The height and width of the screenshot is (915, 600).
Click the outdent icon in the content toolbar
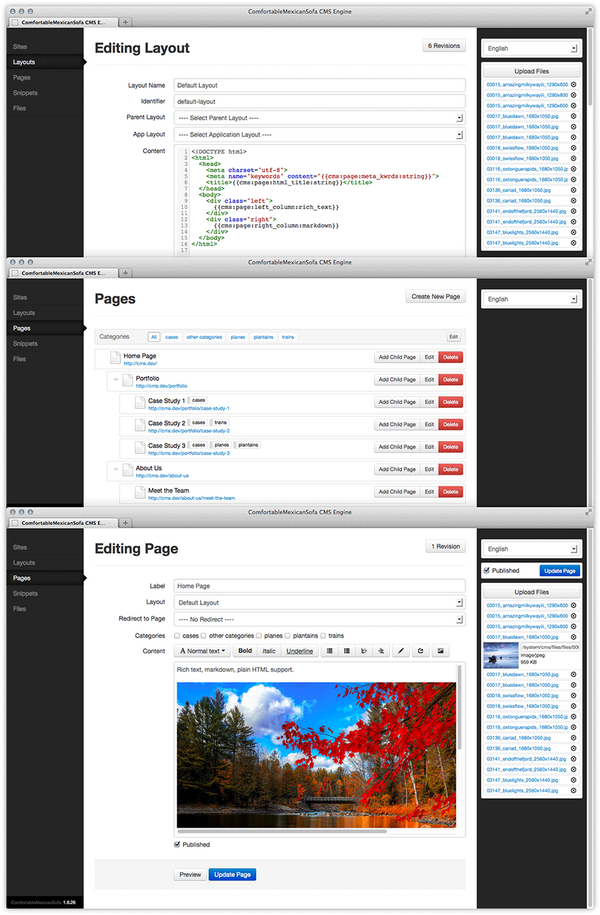pyautogui.click(x=364, y=651)
